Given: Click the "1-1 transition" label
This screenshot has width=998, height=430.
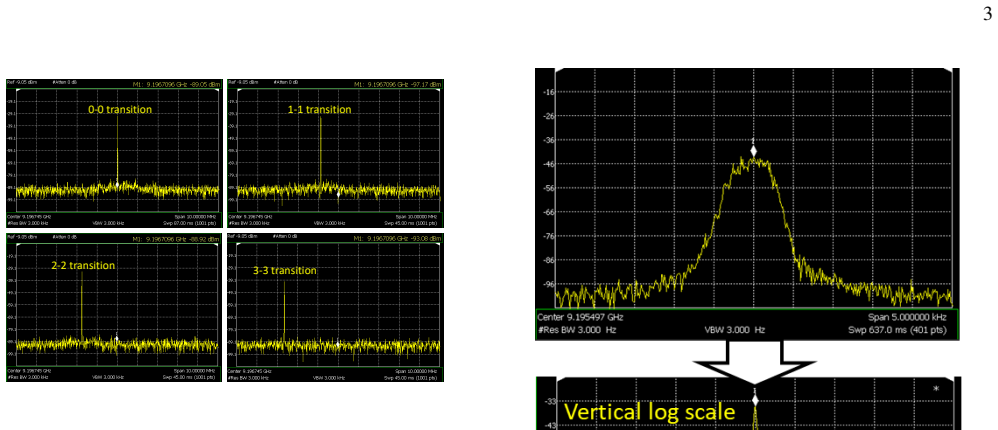Looking at the screenshot, I should [320, 109].
